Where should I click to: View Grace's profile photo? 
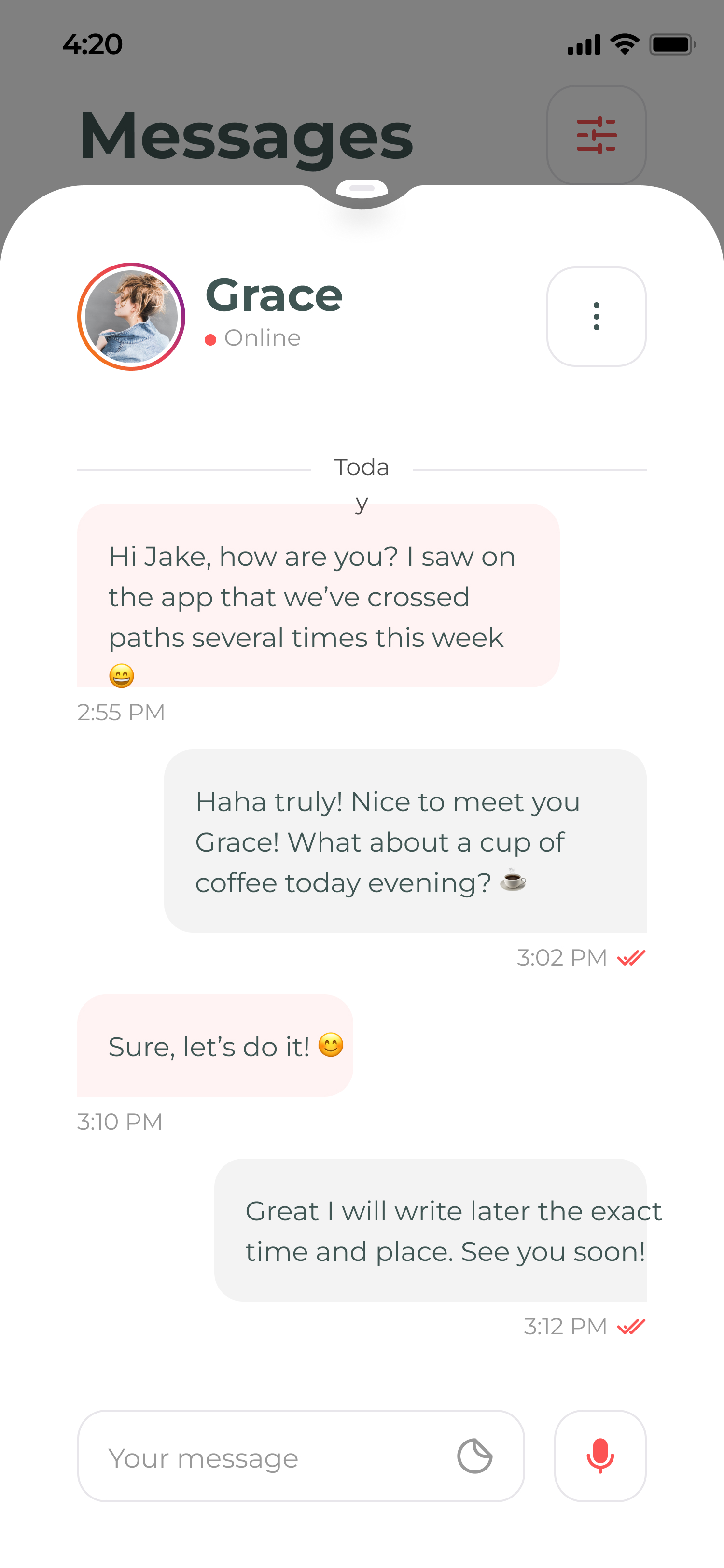coord(131,317)
